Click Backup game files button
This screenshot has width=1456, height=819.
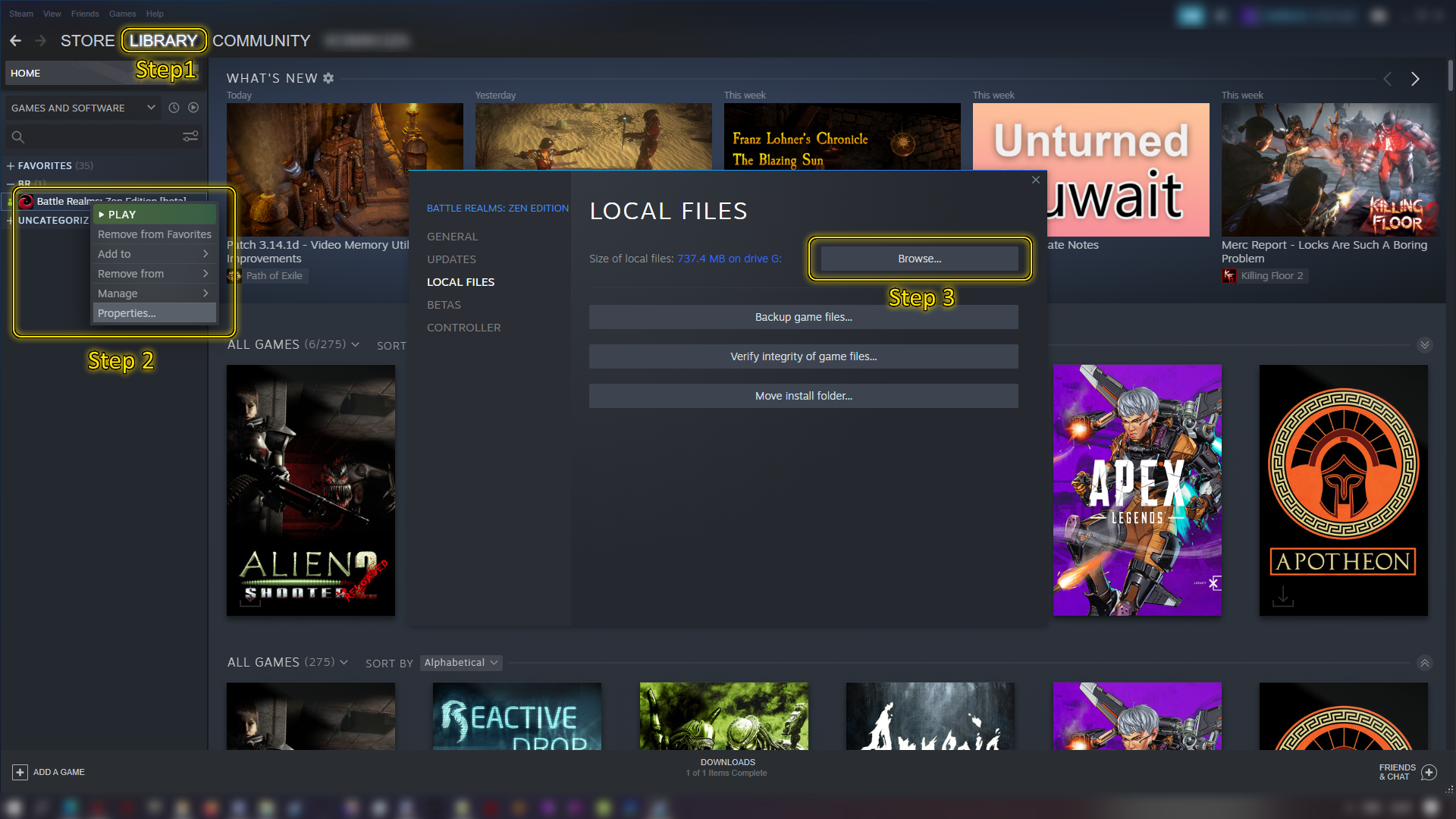coord(803,317)
